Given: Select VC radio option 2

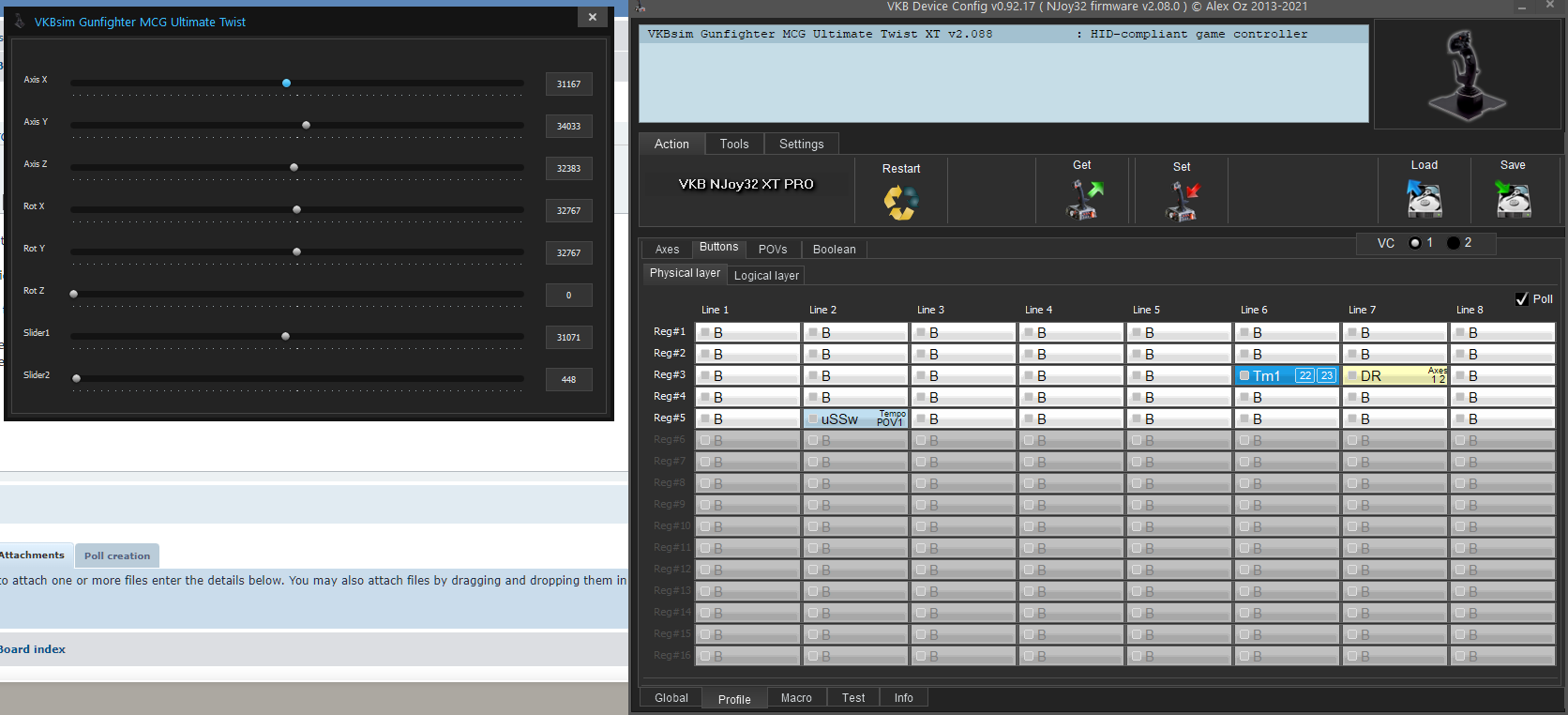Looking at the screenshot, I should 1453,243.
